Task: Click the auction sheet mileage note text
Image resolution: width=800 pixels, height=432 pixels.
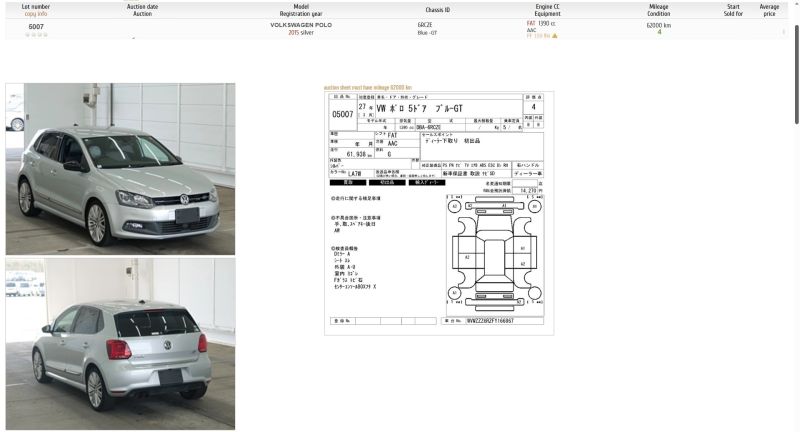Action: [367, 88]
